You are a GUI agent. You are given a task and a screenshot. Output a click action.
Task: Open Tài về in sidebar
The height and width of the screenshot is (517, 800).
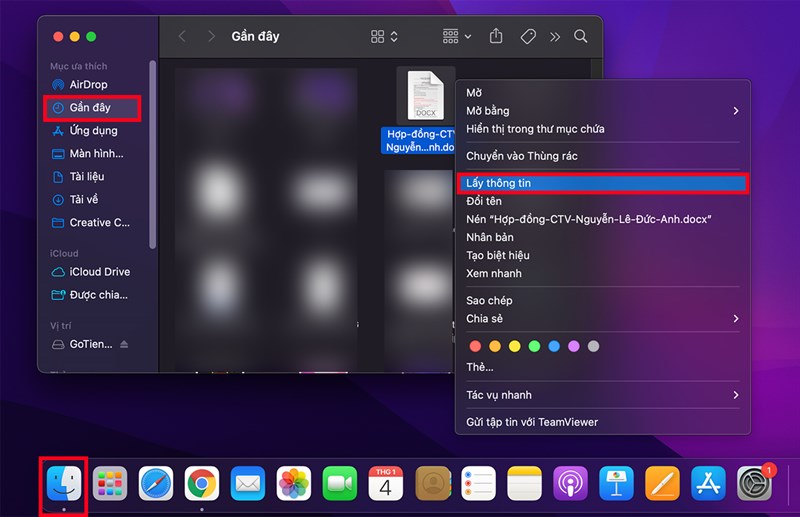(x=93, y=200)
